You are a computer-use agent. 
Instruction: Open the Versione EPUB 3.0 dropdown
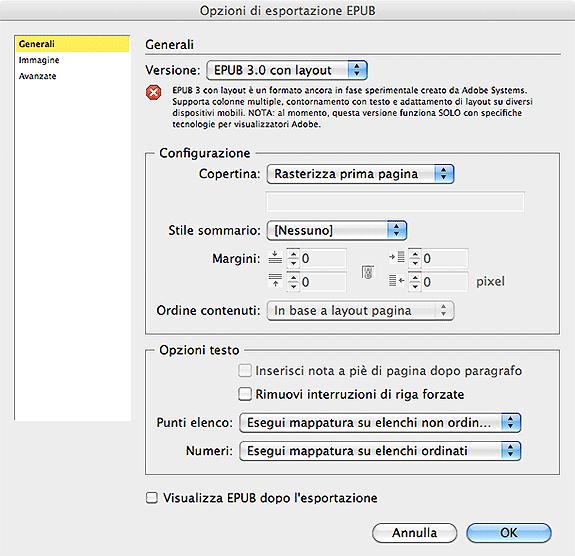tap(287, 70)
